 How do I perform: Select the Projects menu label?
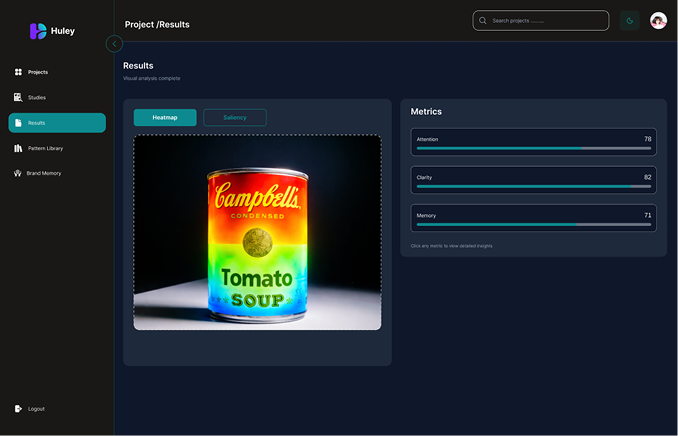pyautogui.click(x=38, y=72)
